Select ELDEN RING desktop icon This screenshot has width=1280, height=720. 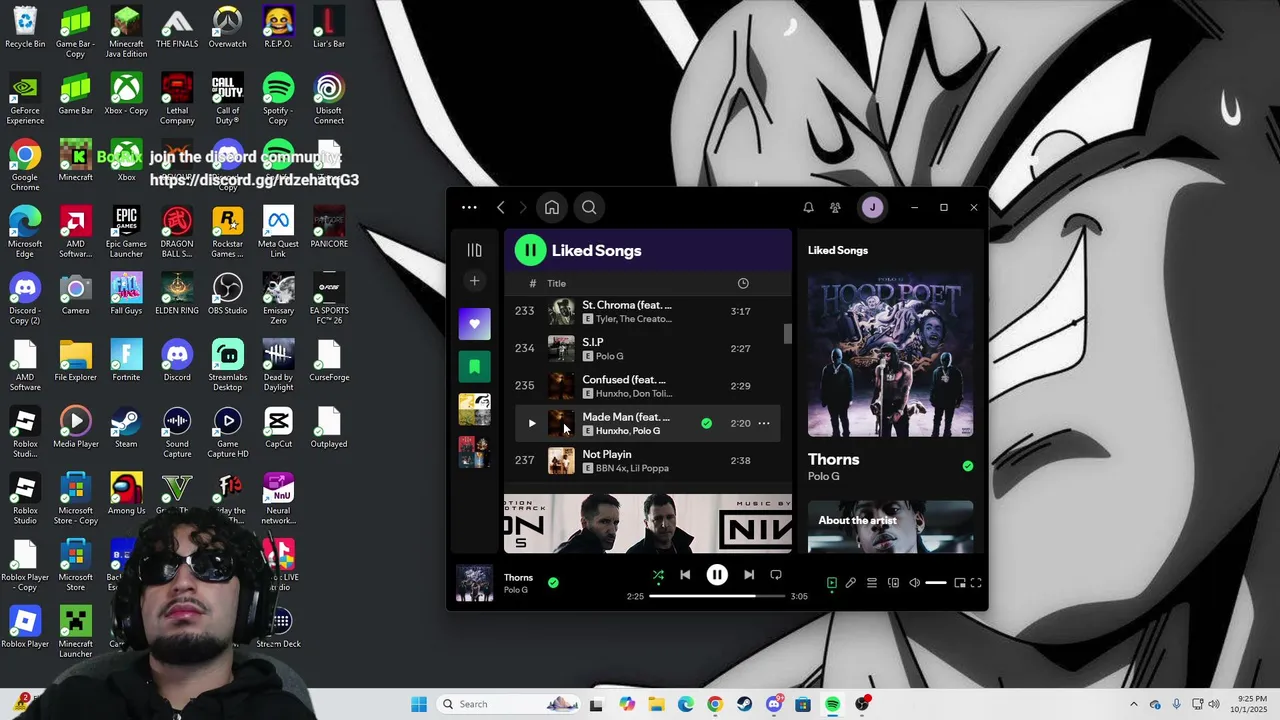coord(177,294)
